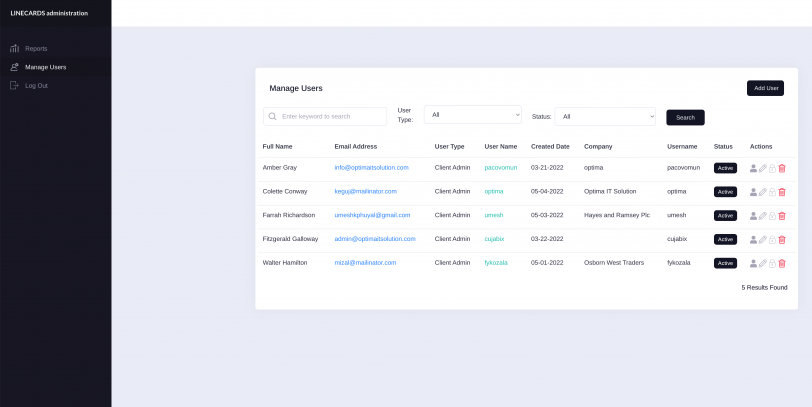Select Manage Users in the sidebar

[45, 67]
